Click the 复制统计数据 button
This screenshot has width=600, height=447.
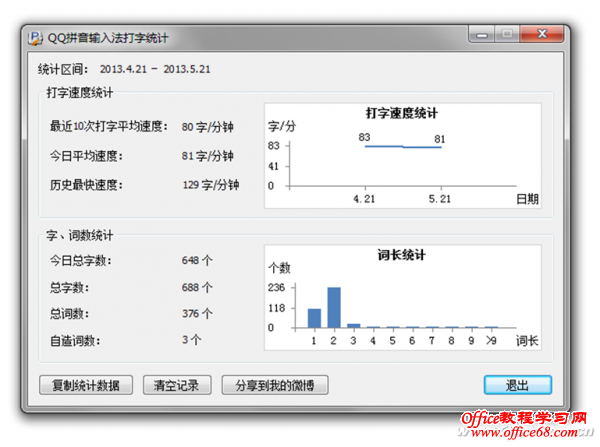coord(86,385)
